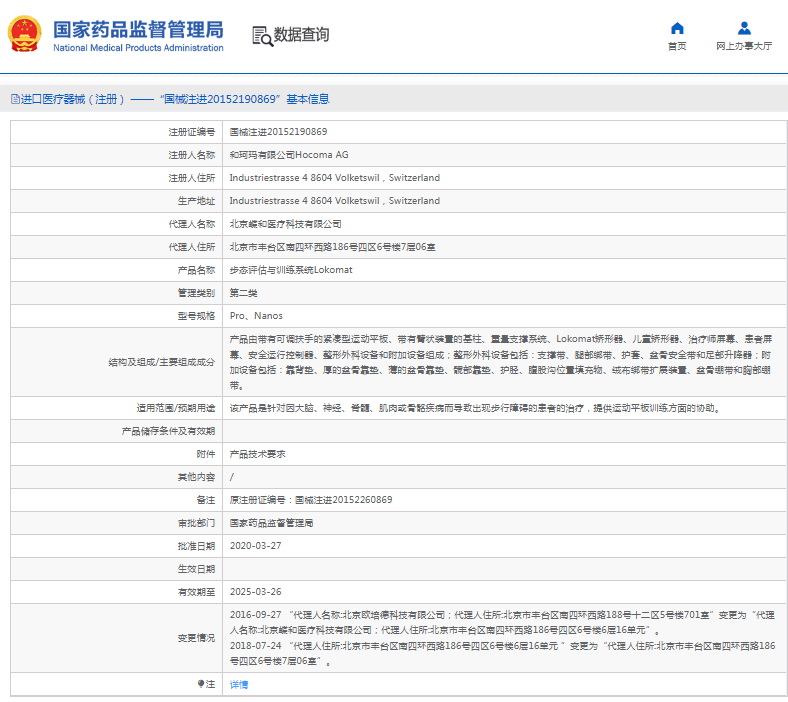Click the bullet icon beside 注 label
Viewport: 788px width, 702px height.
point(201,684)
